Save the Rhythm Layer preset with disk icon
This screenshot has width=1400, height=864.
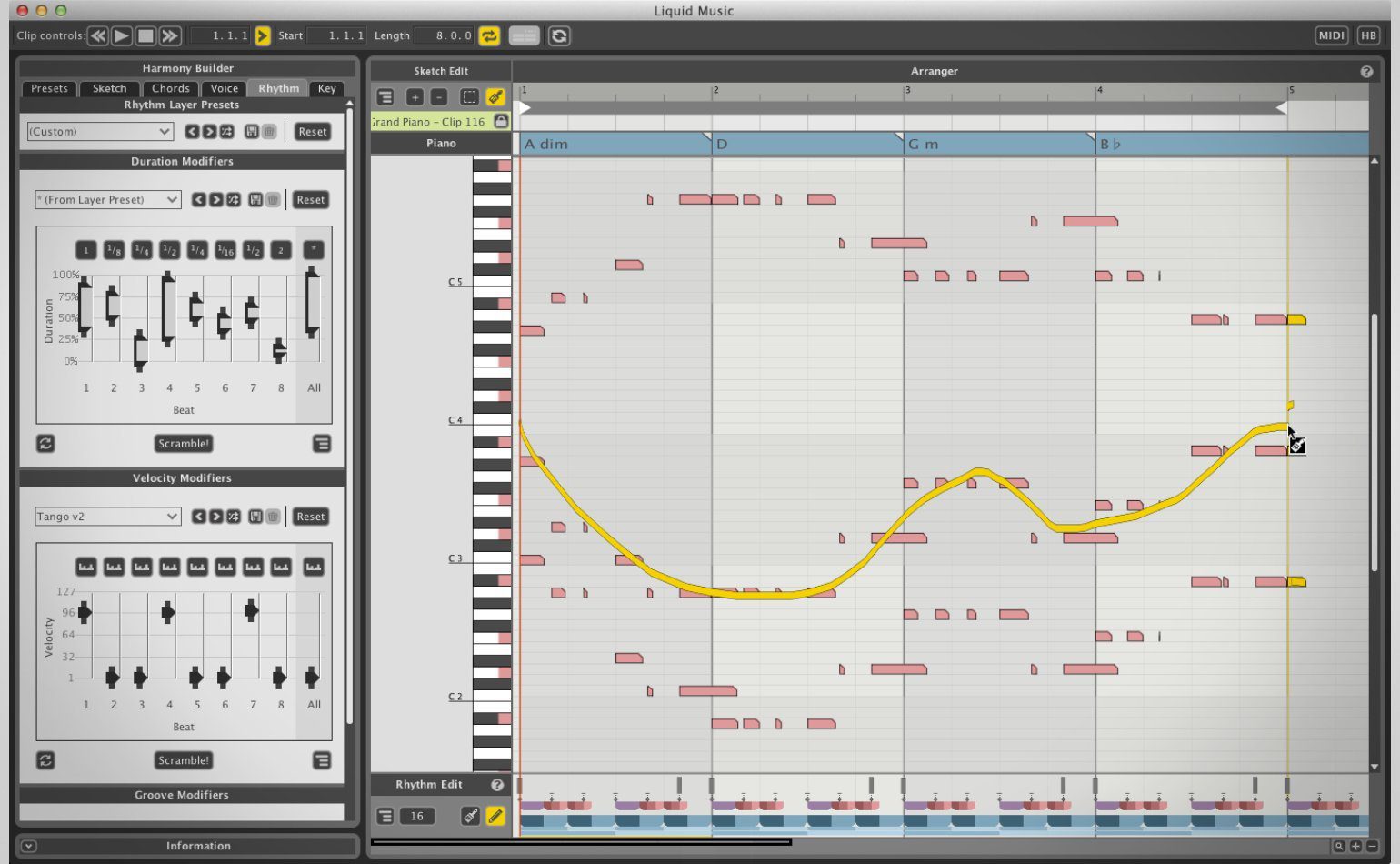(252, 132)
